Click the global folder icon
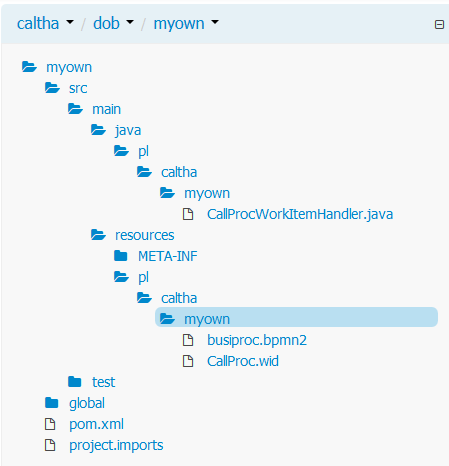The image size is (449, 466). click(52, 403)
